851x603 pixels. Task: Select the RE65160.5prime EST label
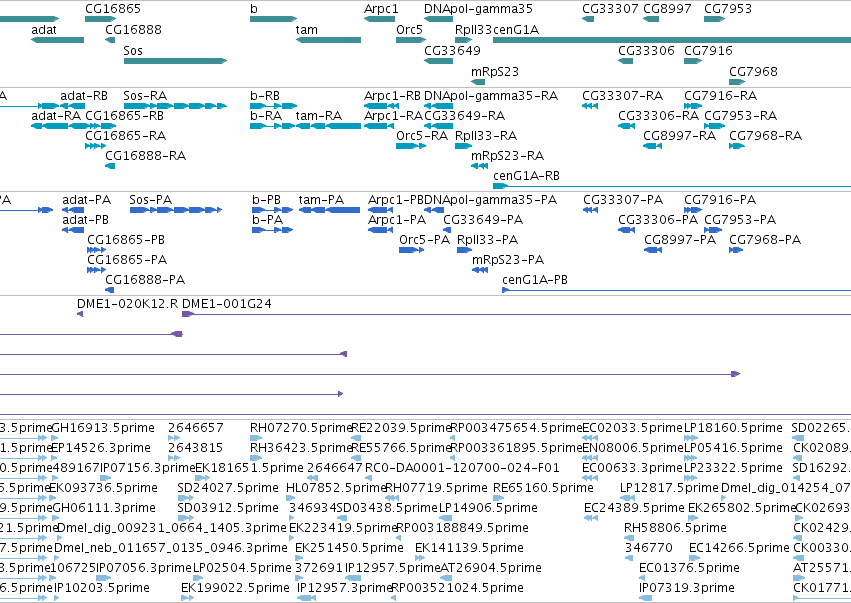tap(543, 488)
